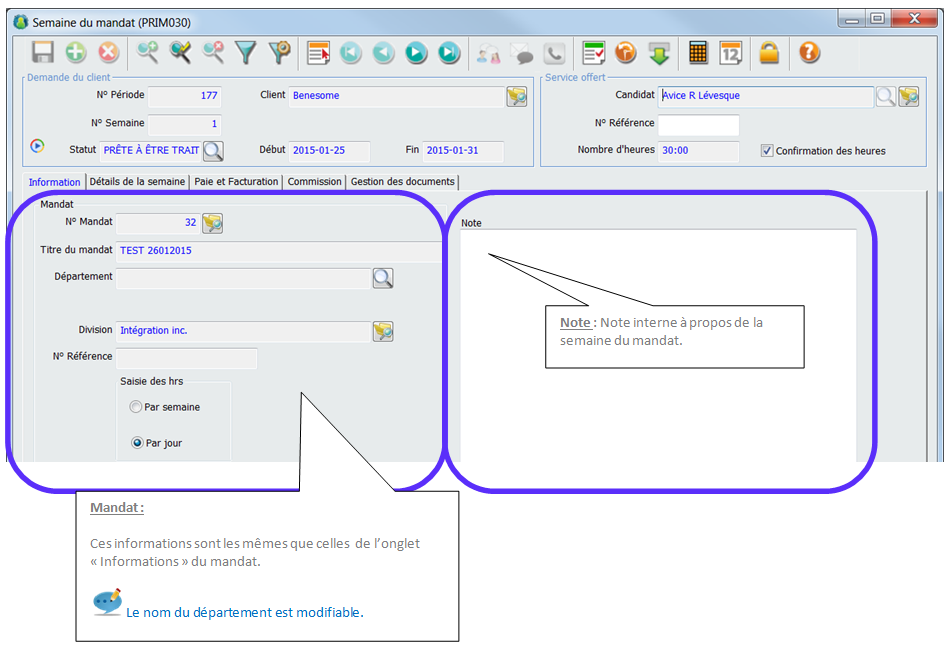Go to the last record arrow icon
Screen dimensions: 949x649
449,53
